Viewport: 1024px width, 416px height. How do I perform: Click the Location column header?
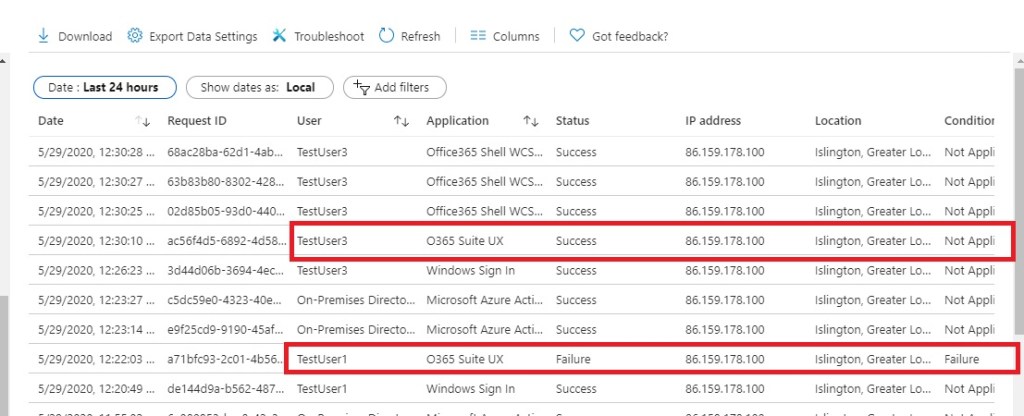[838, 121]
